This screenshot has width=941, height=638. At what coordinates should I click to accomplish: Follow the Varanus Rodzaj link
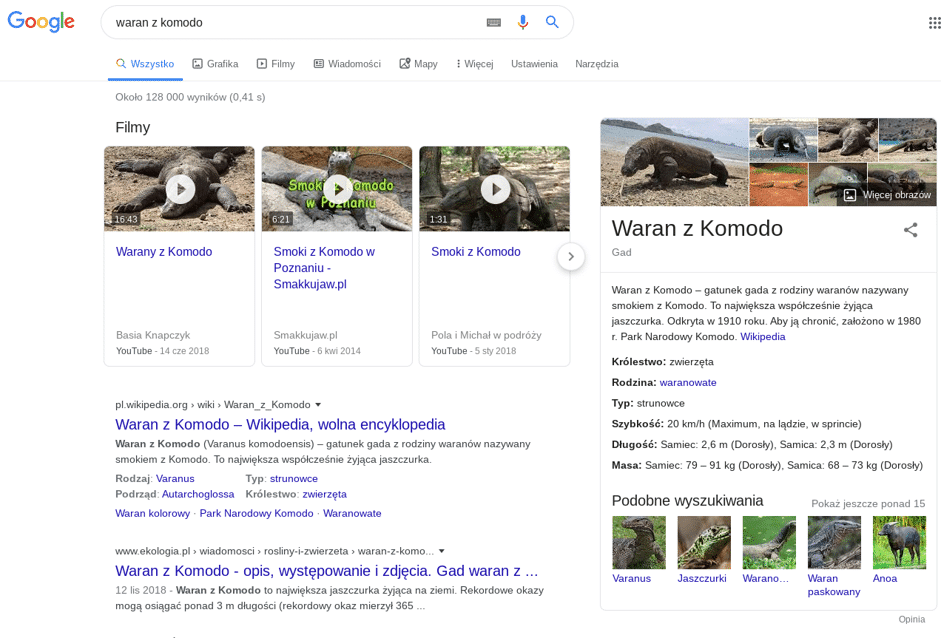tap(175, 478)
